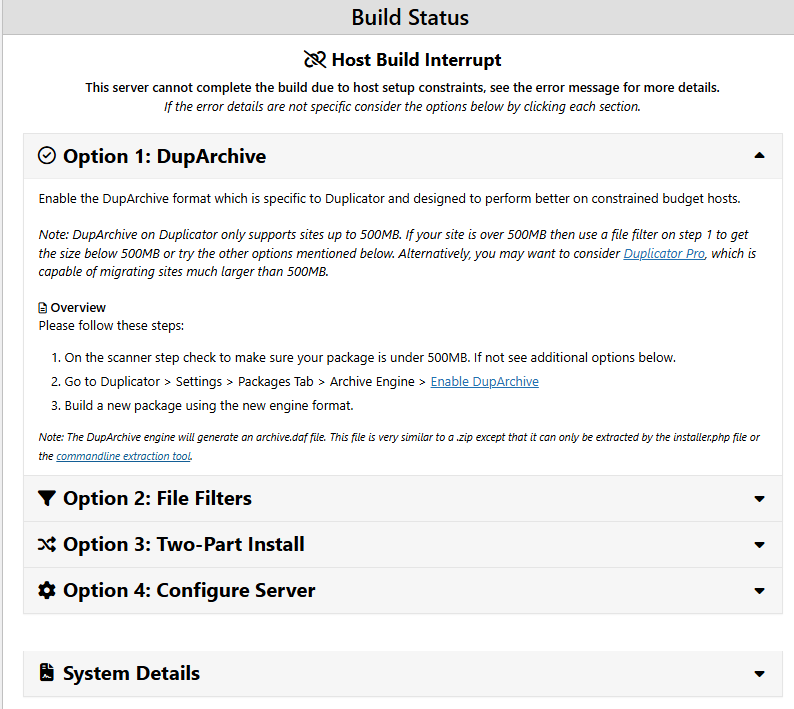The image size is (794, 709).
Task: Click the funnel filter icon for Option 2
Action: tap(47, 498)
